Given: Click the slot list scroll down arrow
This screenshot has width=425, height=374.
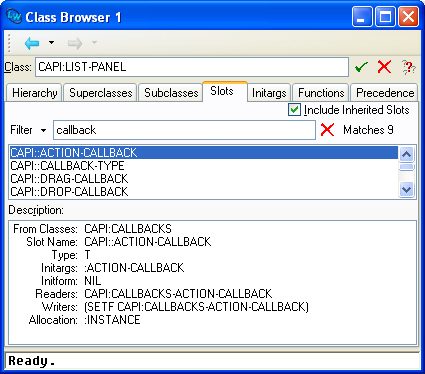Looking at the screenshot, I should 407,190.
